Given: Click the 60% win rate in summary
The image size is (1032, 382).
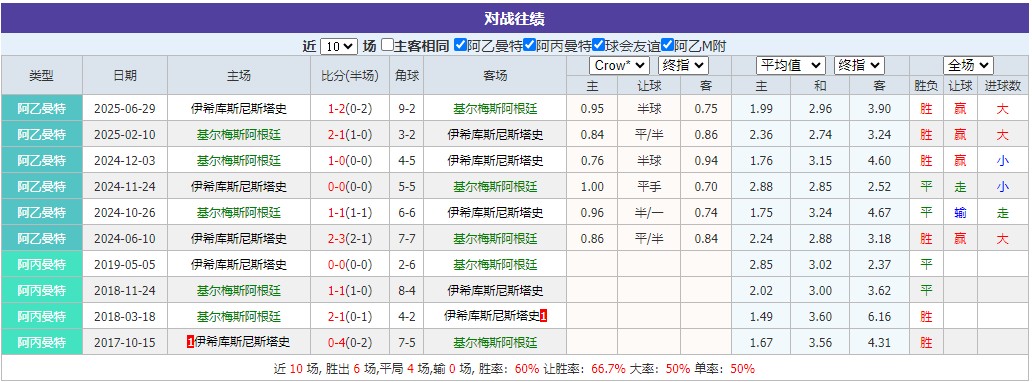Looking at the screenshot, I should pos(527,369).
